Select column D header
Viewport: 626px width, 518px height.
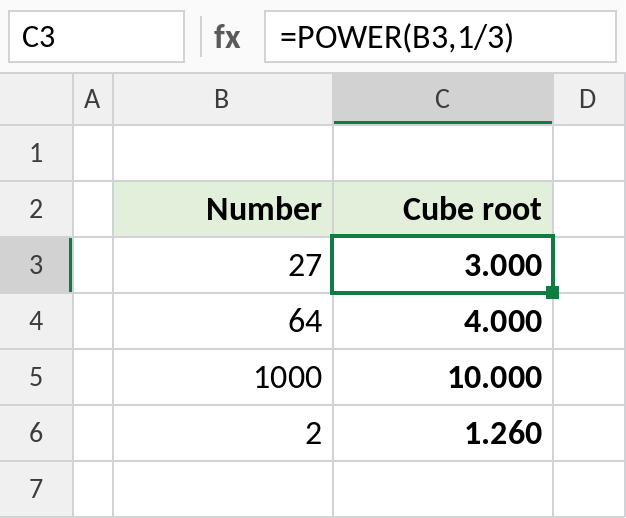589,99
